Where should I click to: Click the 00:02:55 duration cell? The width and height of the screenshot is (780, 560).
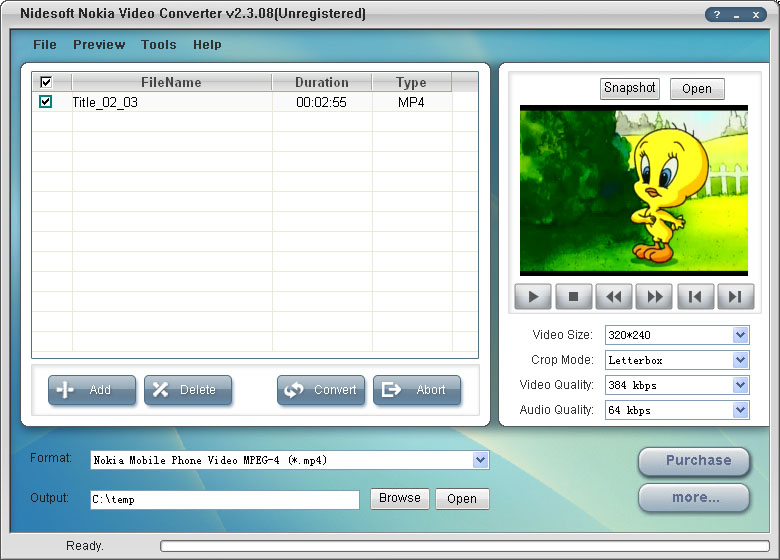[x=321, y=102]
